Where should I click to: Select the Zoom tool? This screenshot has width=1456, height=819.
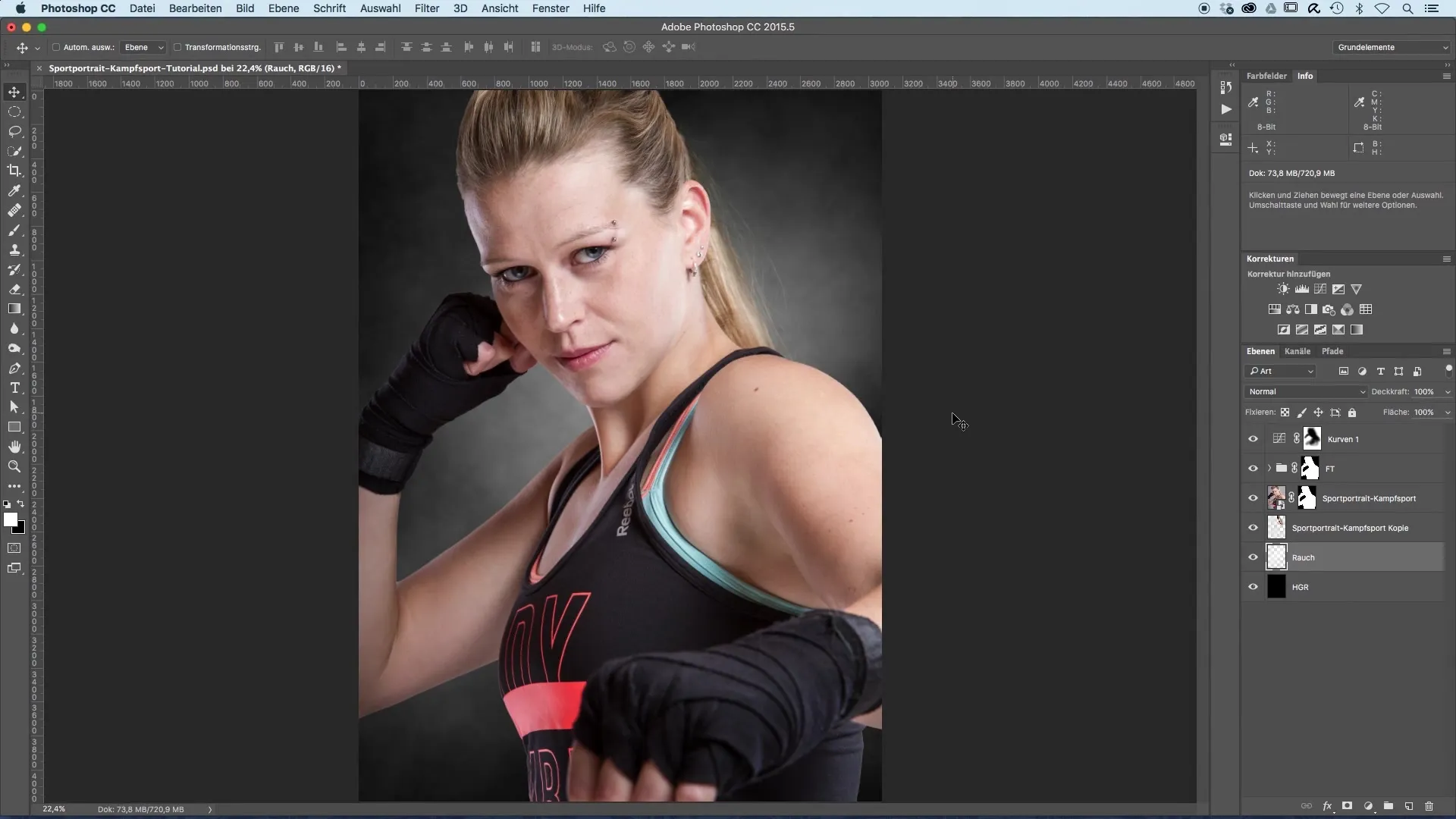tap(14, 466)
